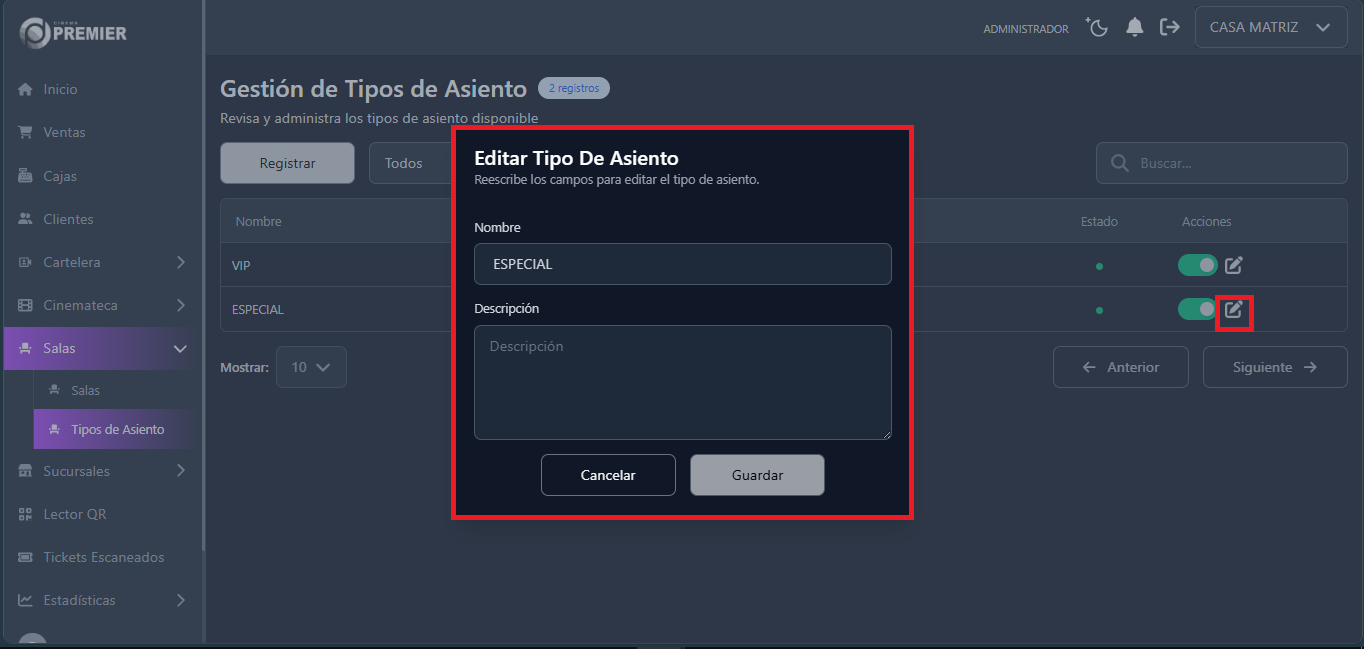Click the logout arrow icon
1364x649 pixels.
click(1170, 27)
